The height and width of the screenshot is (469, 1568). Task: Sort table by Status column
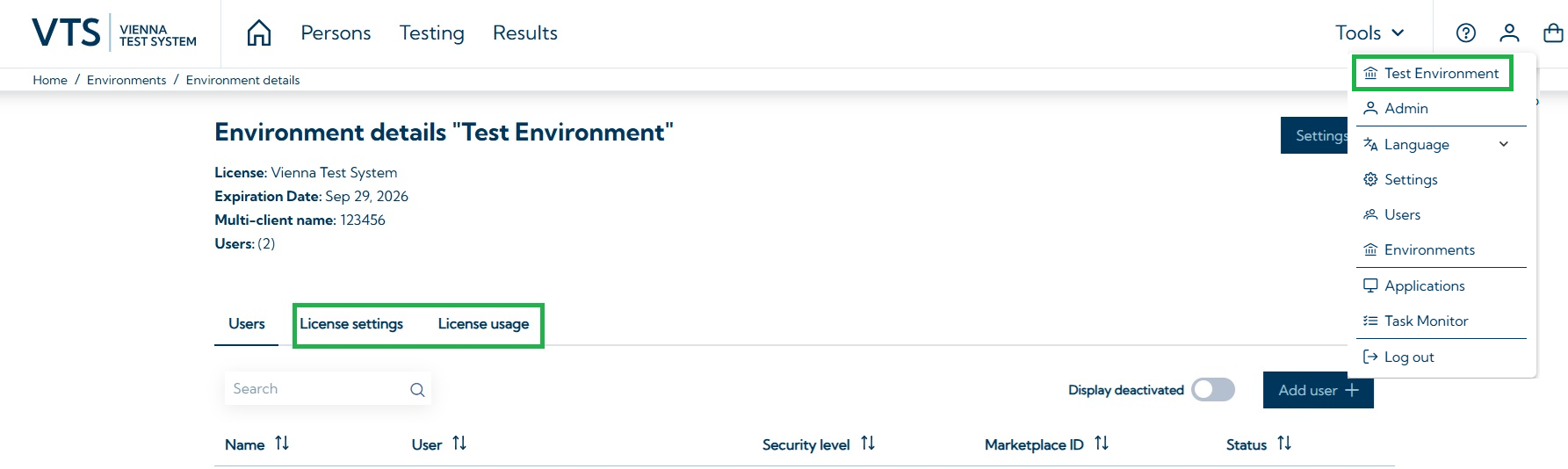[1284, 444]
